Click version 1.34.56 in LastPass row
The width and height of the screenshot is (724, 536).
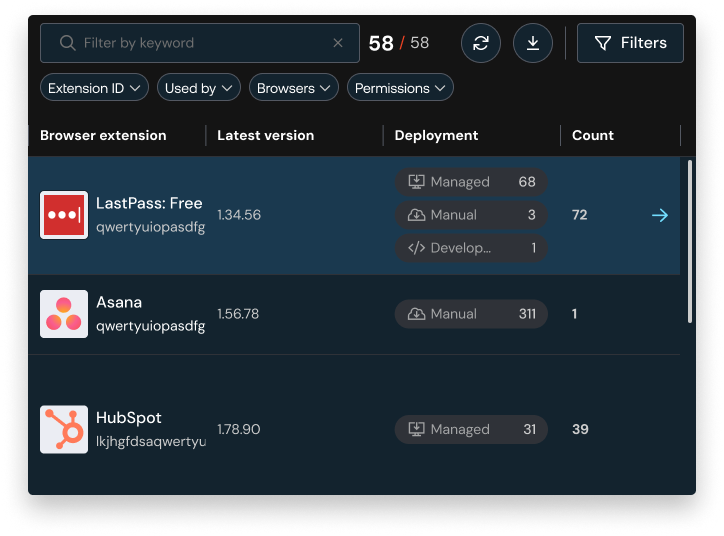coord(239,215)
